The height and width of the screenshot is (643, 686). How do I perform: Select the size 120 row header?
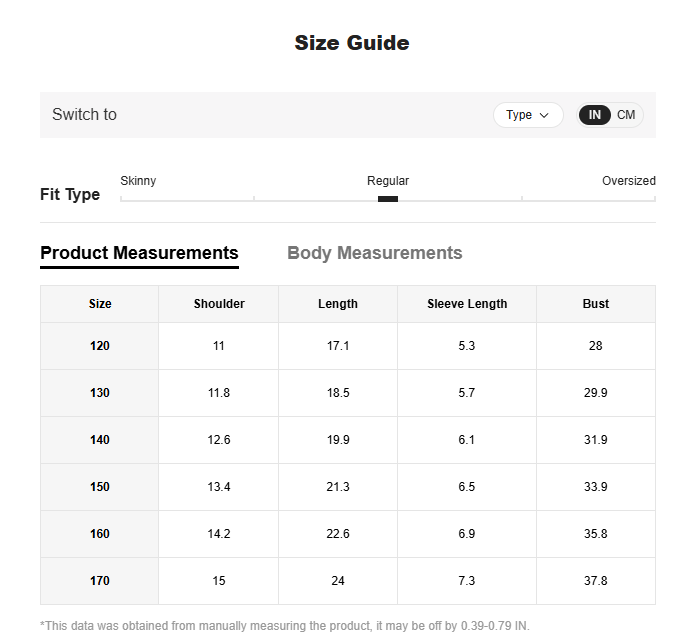[100, 346]
